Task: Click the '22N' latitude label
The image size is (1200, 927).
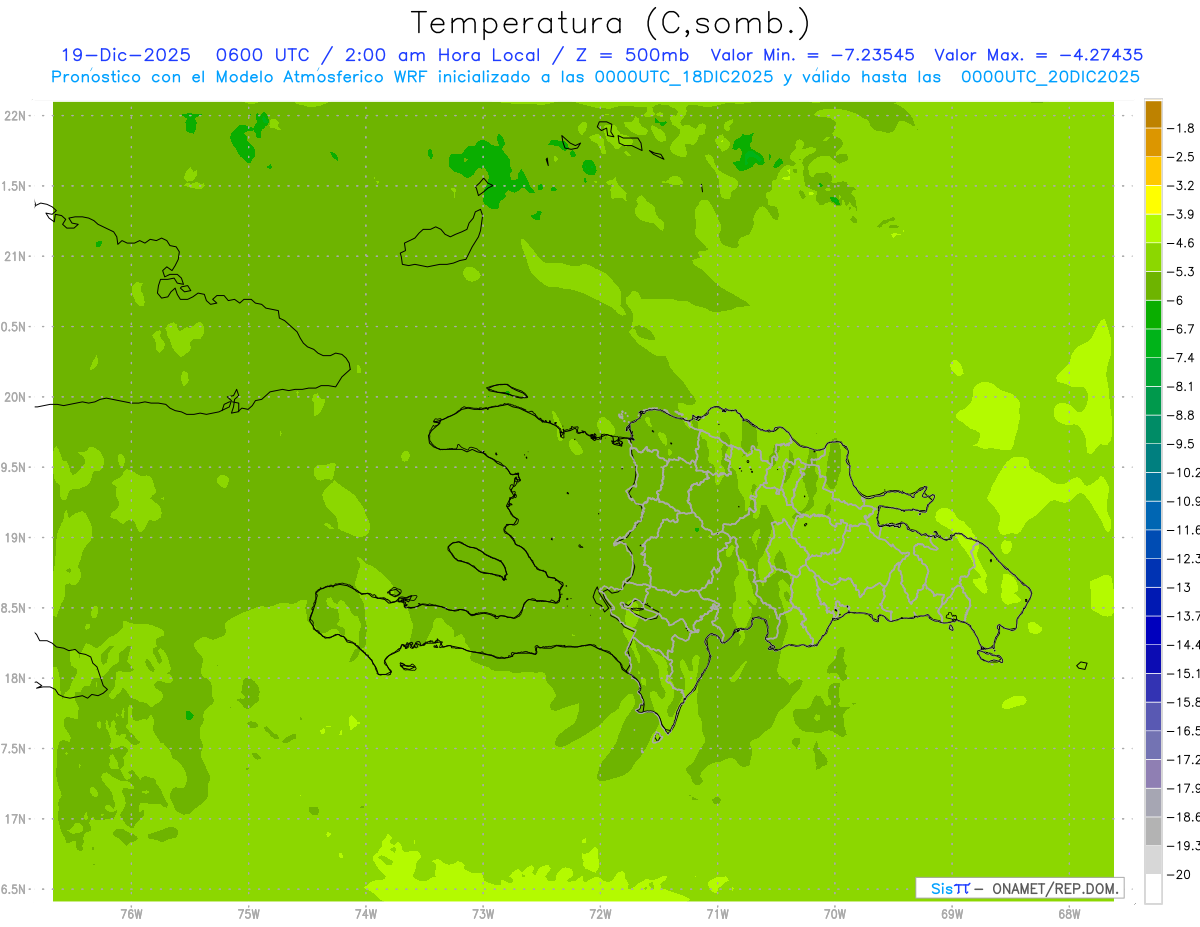Action: pyautogui.click(x=15, y=116)
